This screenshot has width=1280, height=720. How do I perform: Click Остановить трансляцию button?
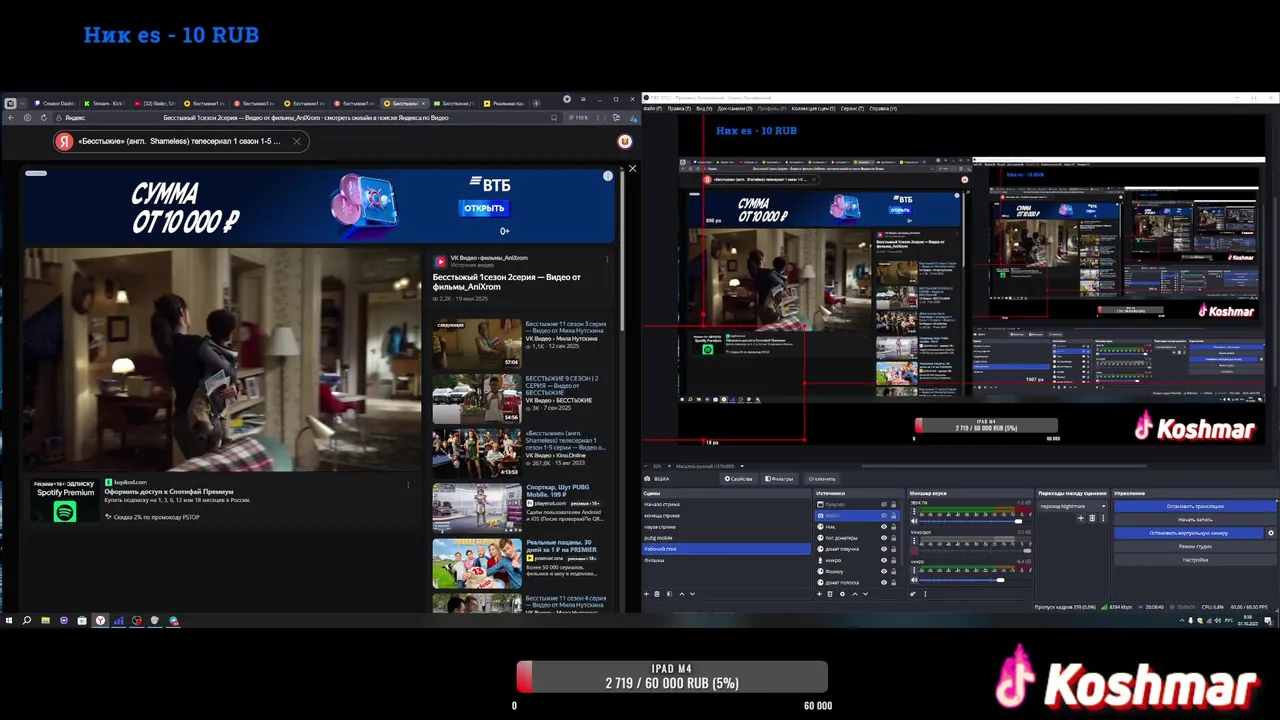coord(1195,506)
